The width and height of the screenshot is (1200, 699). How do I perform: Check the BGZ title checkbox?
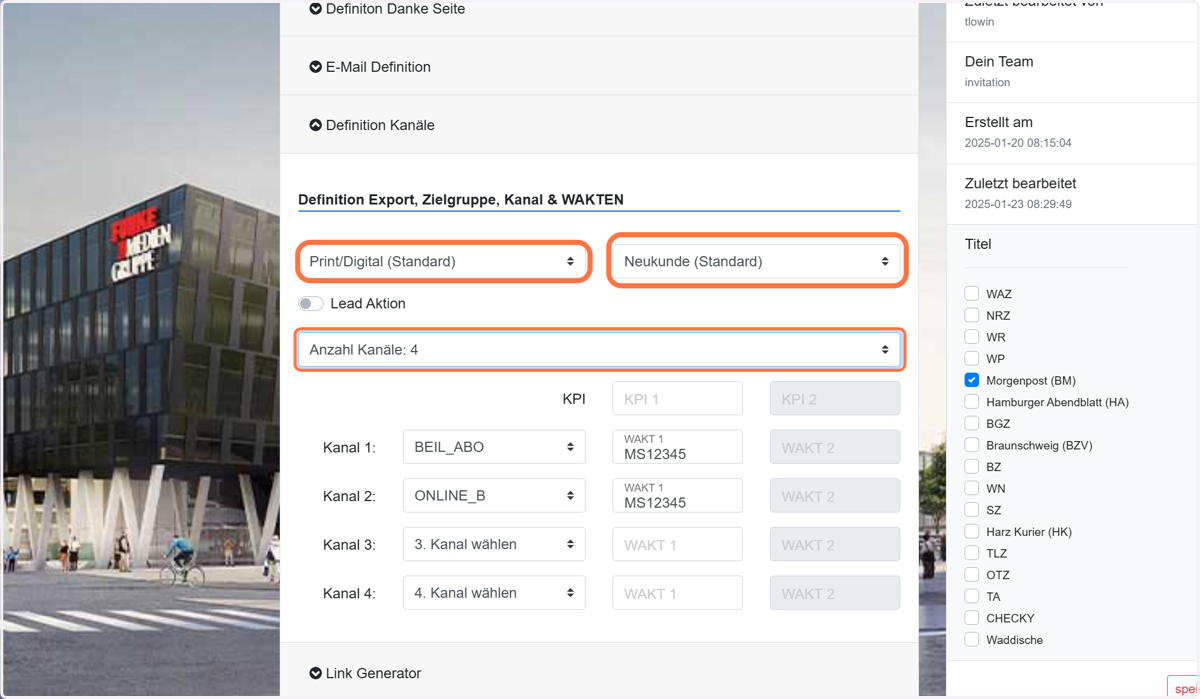click(972, 423)
